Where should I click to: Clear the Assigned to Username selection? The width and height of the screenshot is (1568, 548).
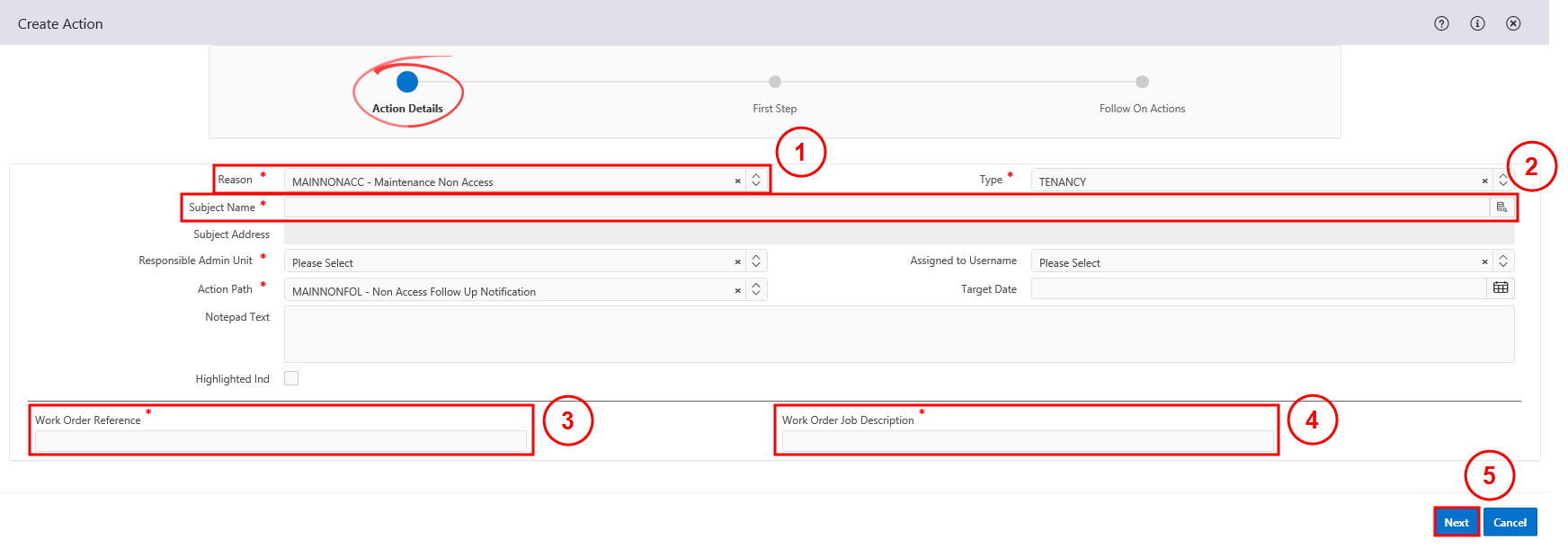[1484, 262]
